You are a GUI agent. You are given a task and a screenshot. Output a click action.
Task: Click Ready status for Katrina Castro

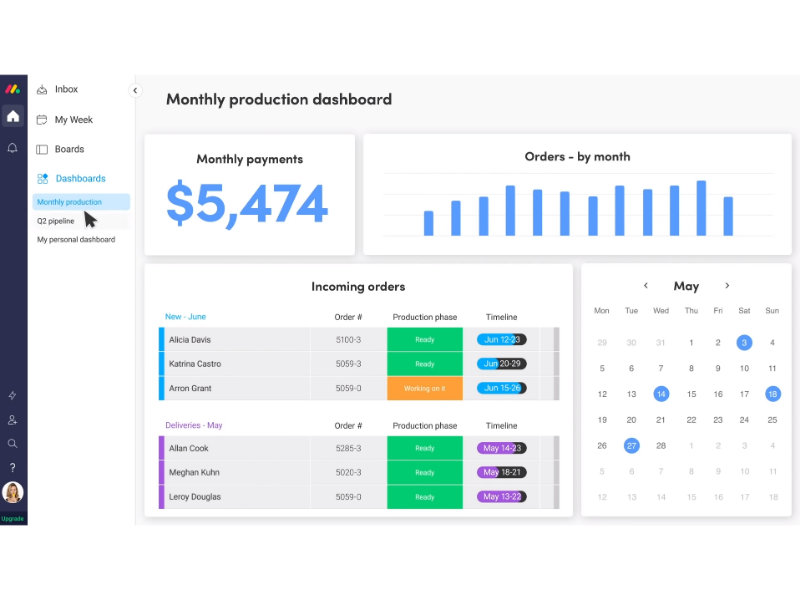click(x=424, y=364)
